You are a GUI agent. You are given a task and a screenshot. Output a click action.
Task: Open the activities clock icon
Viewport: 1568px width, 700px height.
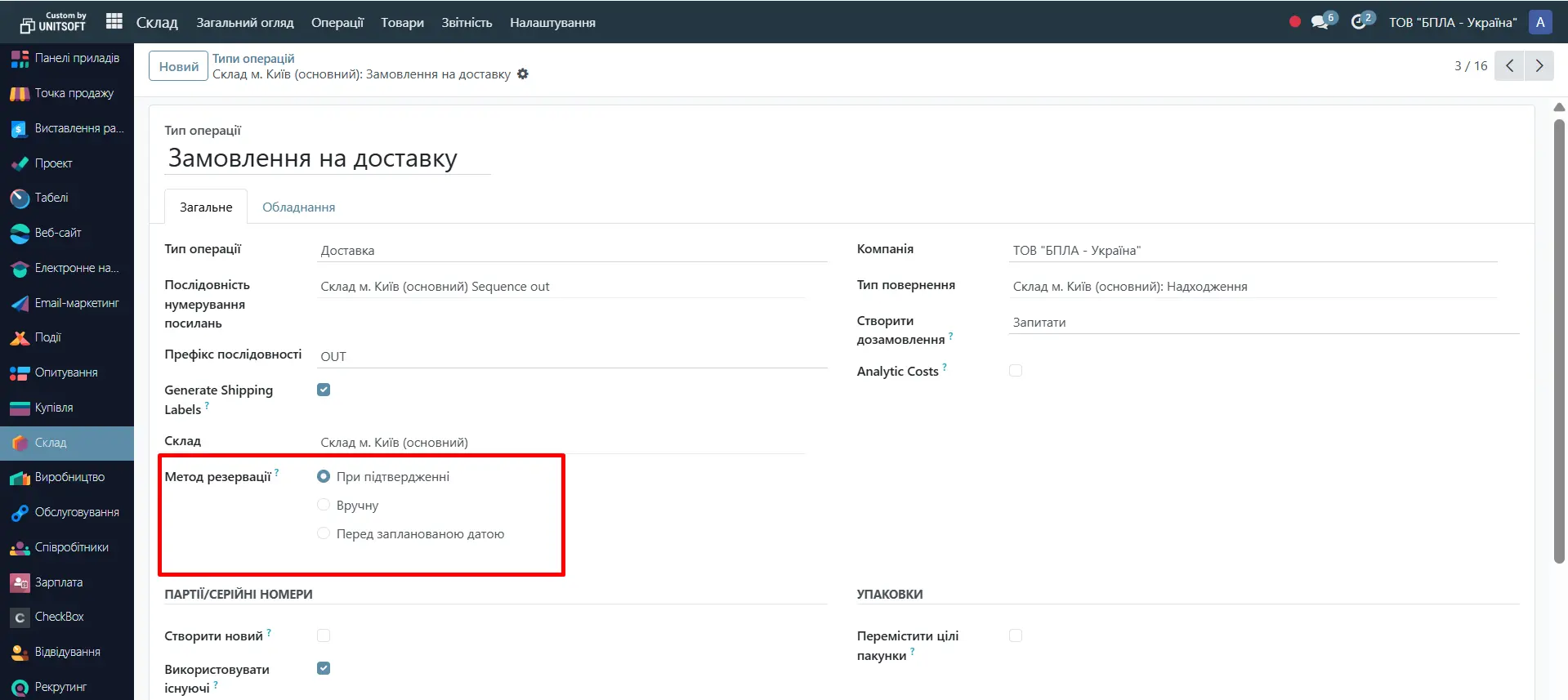tap(1359, 22)
